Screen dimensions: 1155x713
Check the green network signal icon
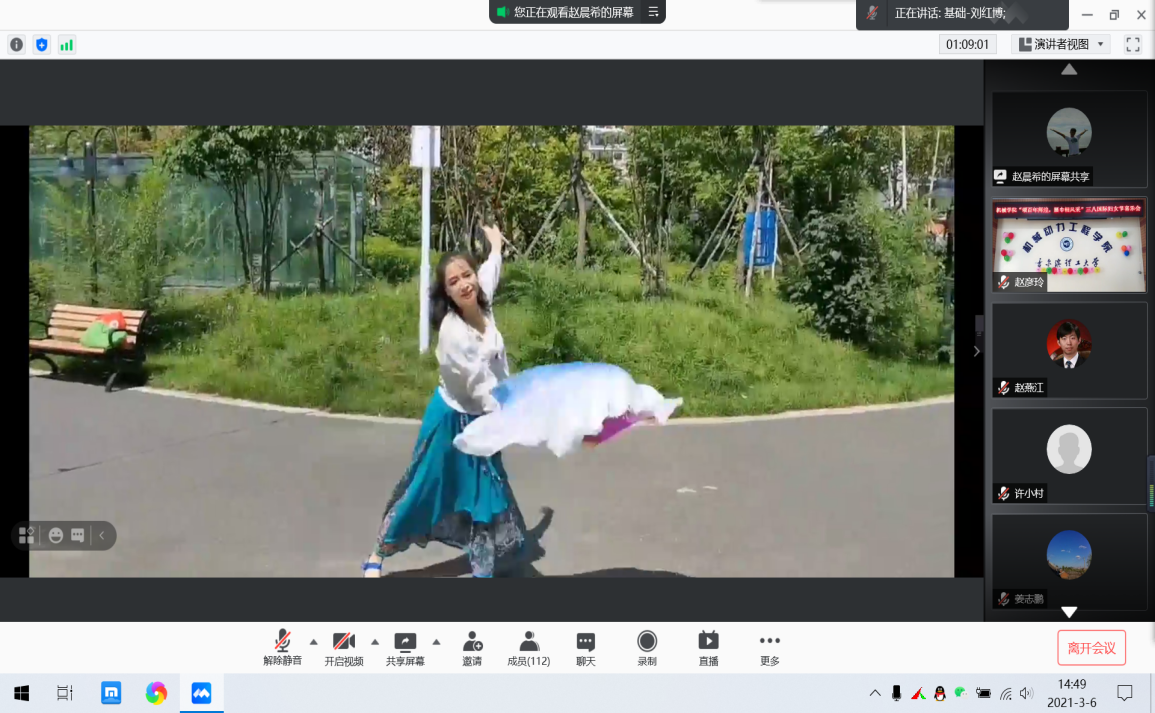66,45
